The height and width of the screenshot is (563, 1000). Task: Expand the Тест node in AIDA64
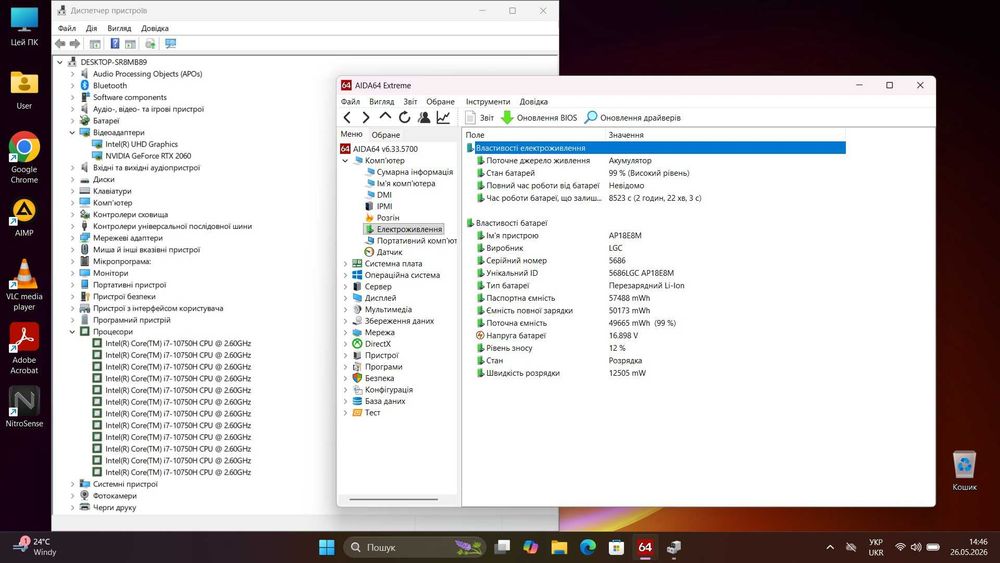(x=345, y=413)
